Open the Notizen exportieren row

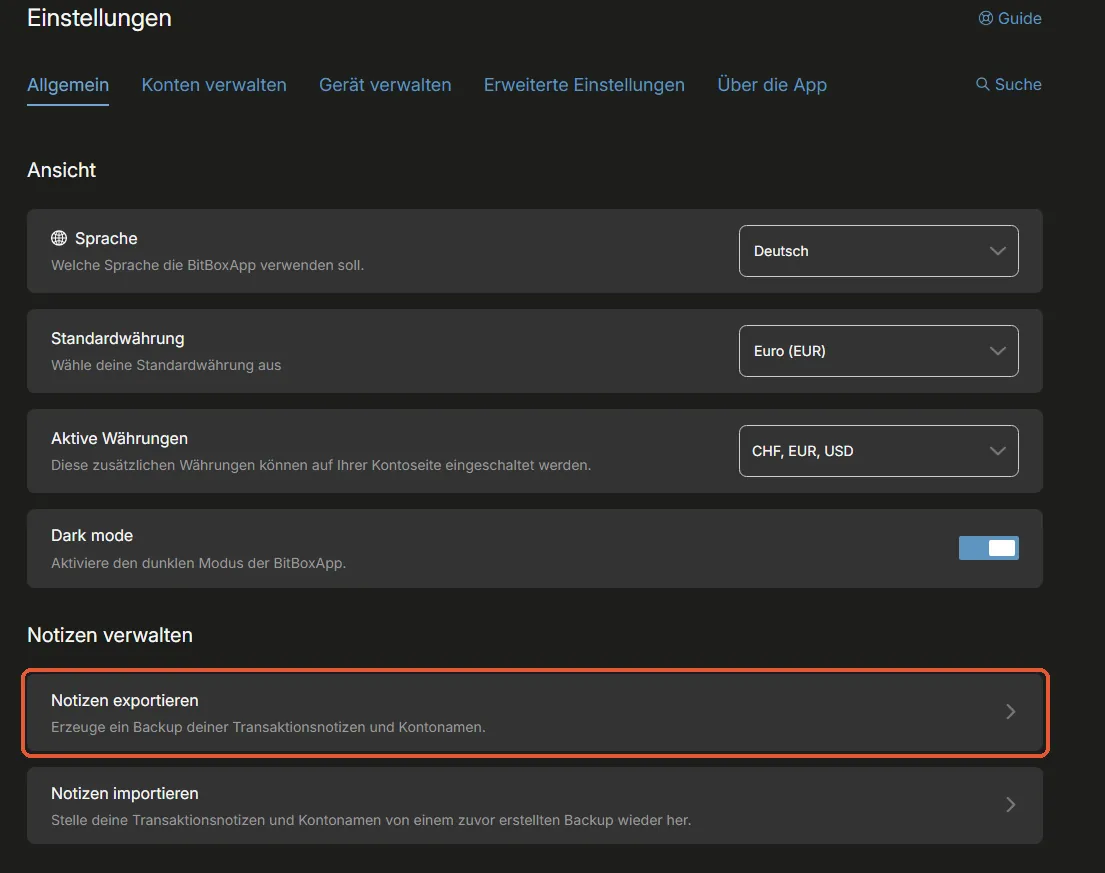click(535, 712)
